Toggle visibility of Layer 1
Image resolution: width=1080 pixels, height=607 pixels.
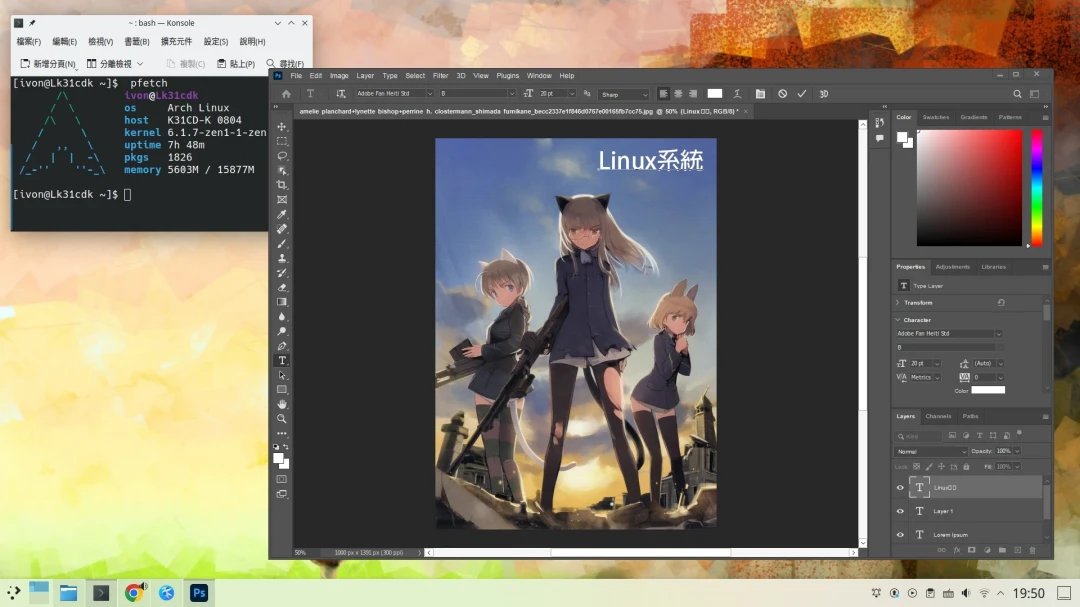tap(900, 511)
